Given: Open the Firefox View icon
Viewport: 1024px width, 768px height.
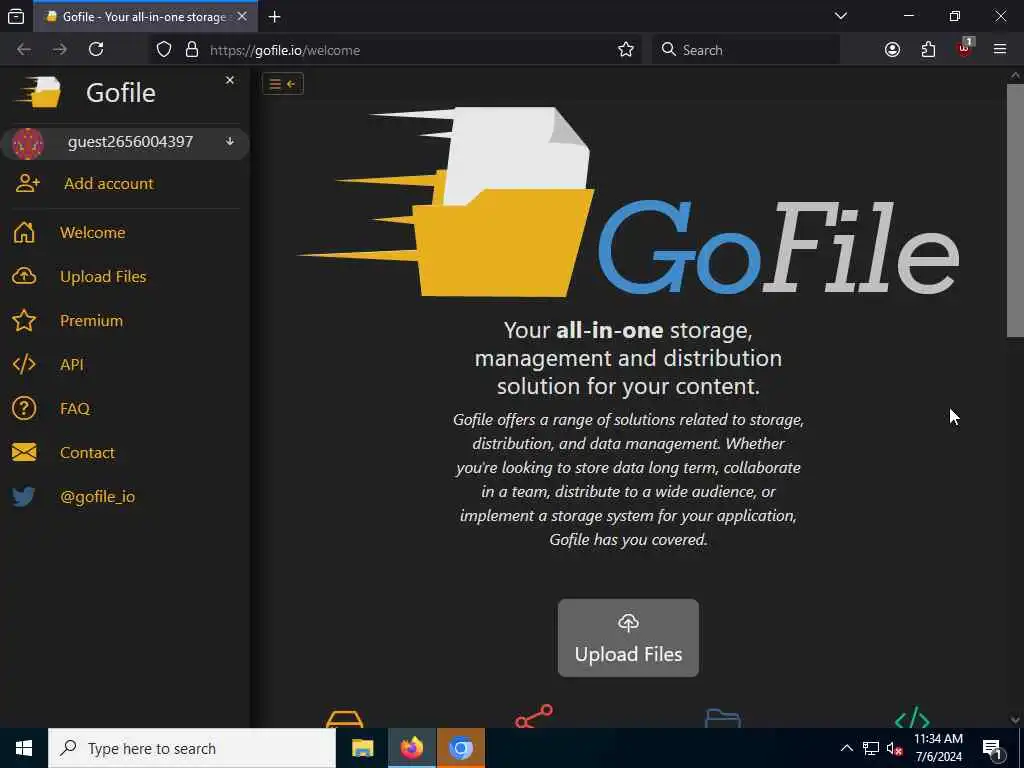Looking at the screenshot, I should click(x=16, y=17).
